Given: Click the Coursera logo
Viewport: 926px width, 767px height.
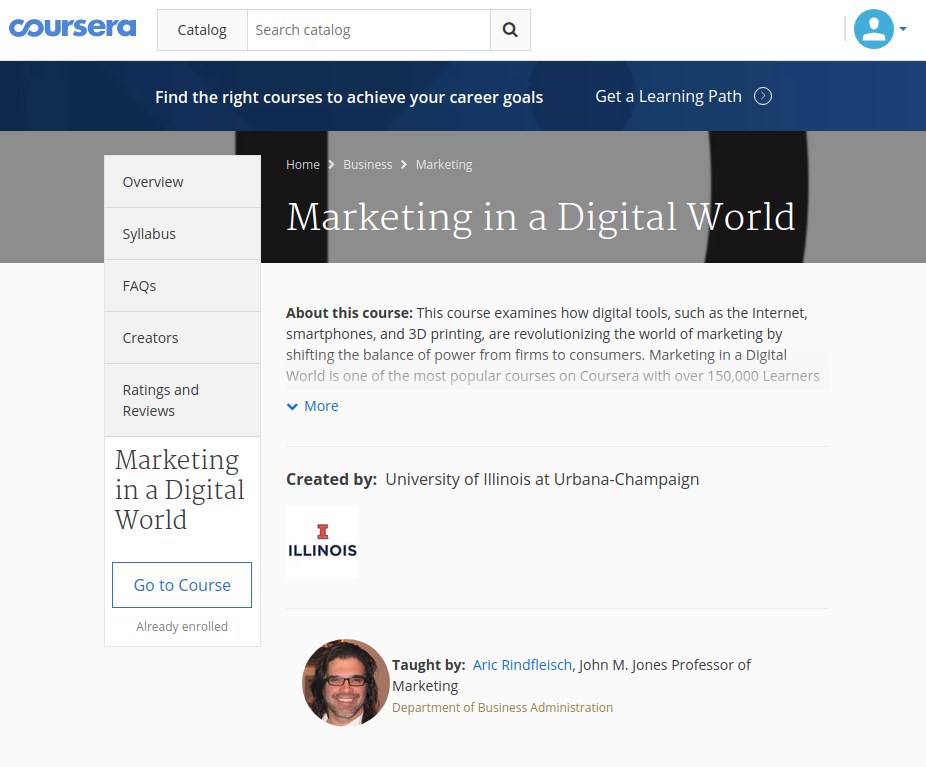Looking at the screenshot, I should point(73,28).
